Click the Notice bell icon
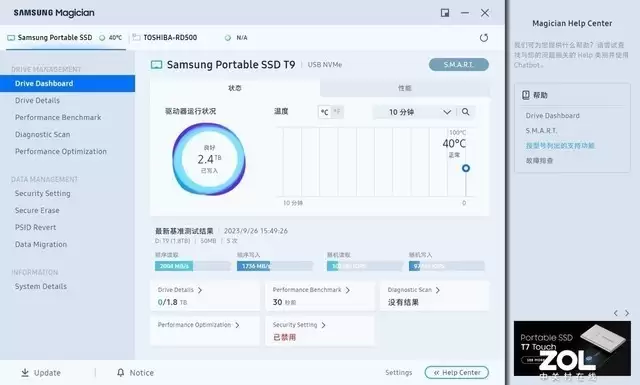 point(120,373)
